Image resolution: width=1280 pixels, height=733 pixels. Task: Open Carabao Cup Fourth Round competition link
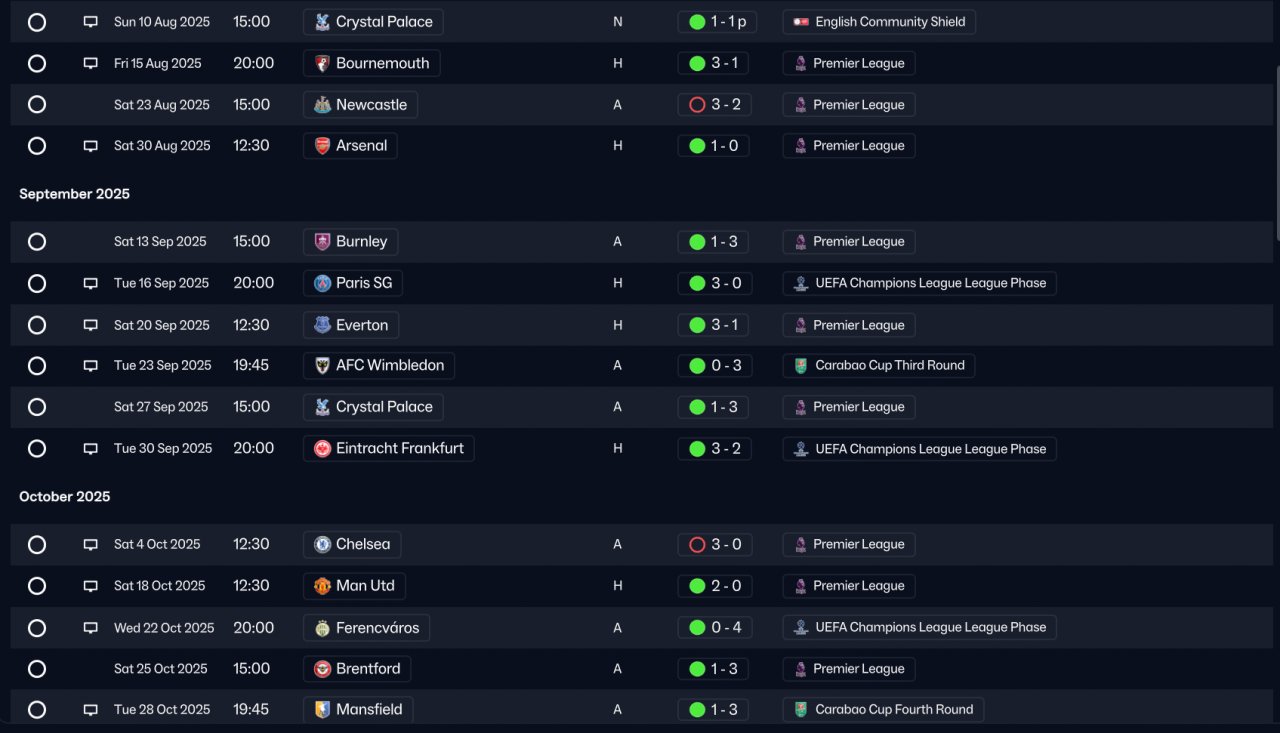883,710
